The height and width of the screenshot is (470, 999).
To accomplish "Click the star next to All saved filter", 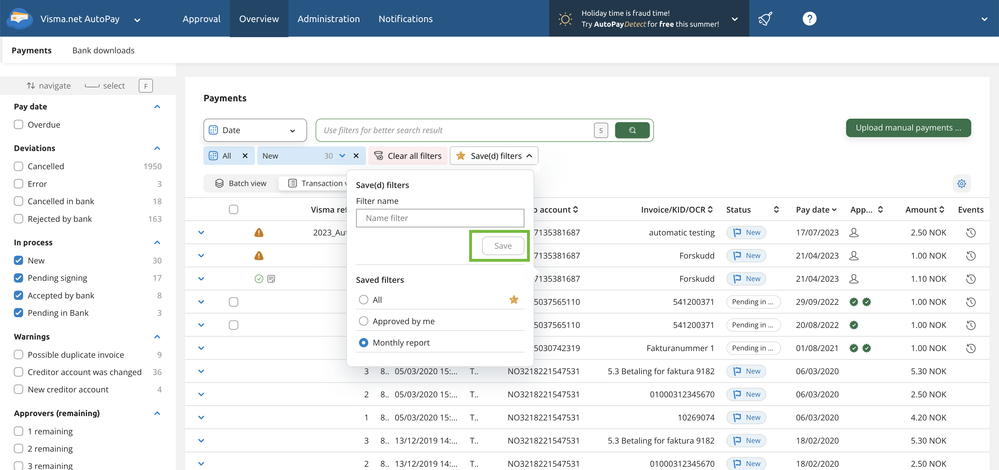I will pyautogui.click(x=514, y=300).
